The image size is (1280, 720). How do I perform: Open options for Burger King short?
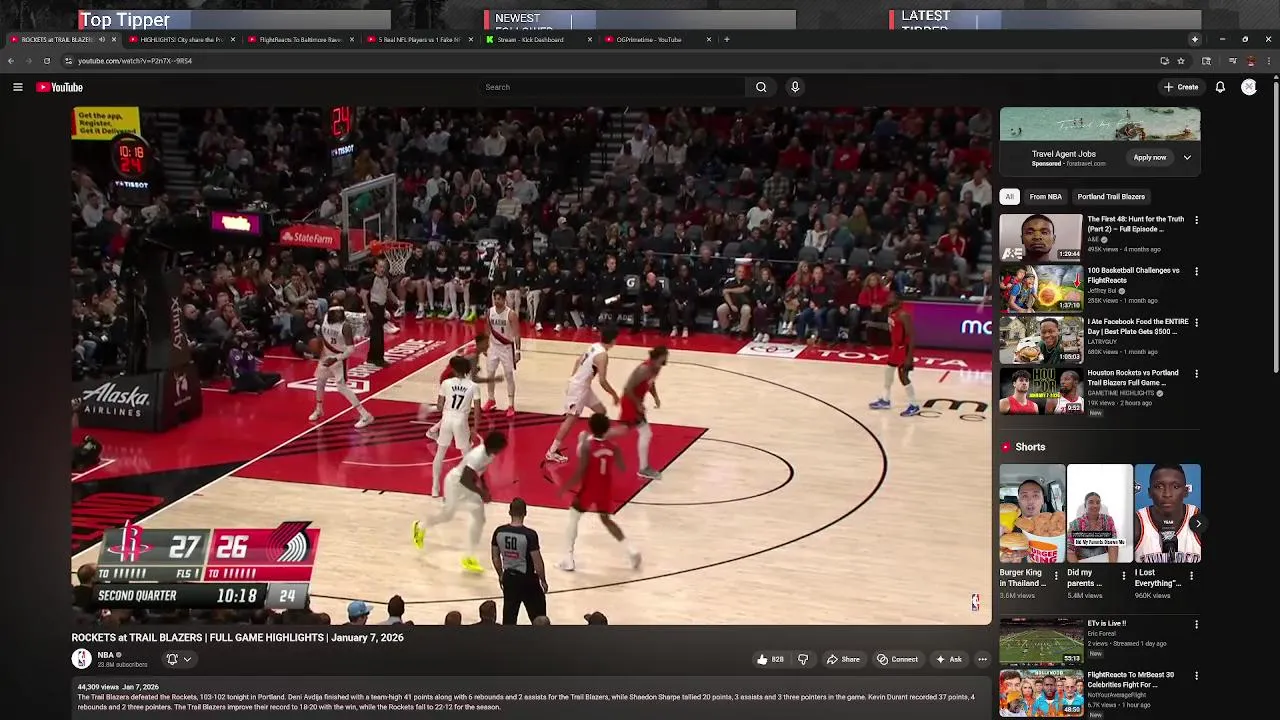point(1056,576)
